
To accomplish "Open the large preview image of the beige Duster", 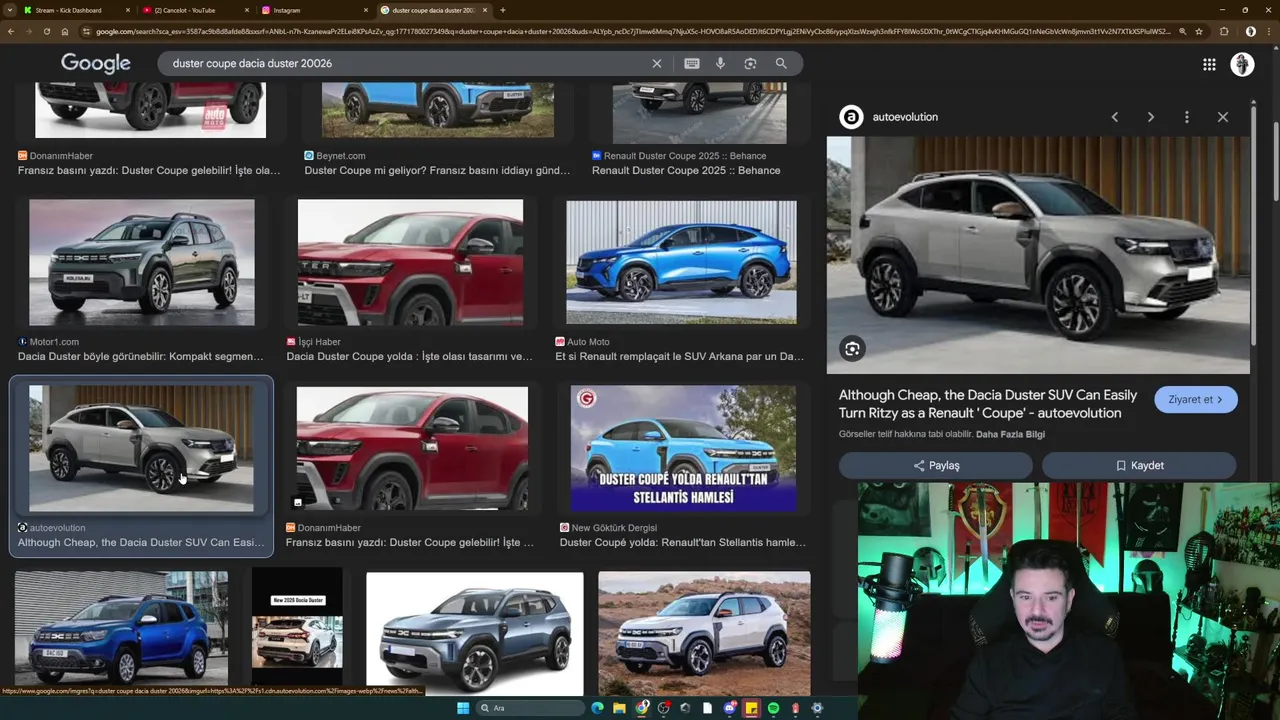I will pos(1038,255).
